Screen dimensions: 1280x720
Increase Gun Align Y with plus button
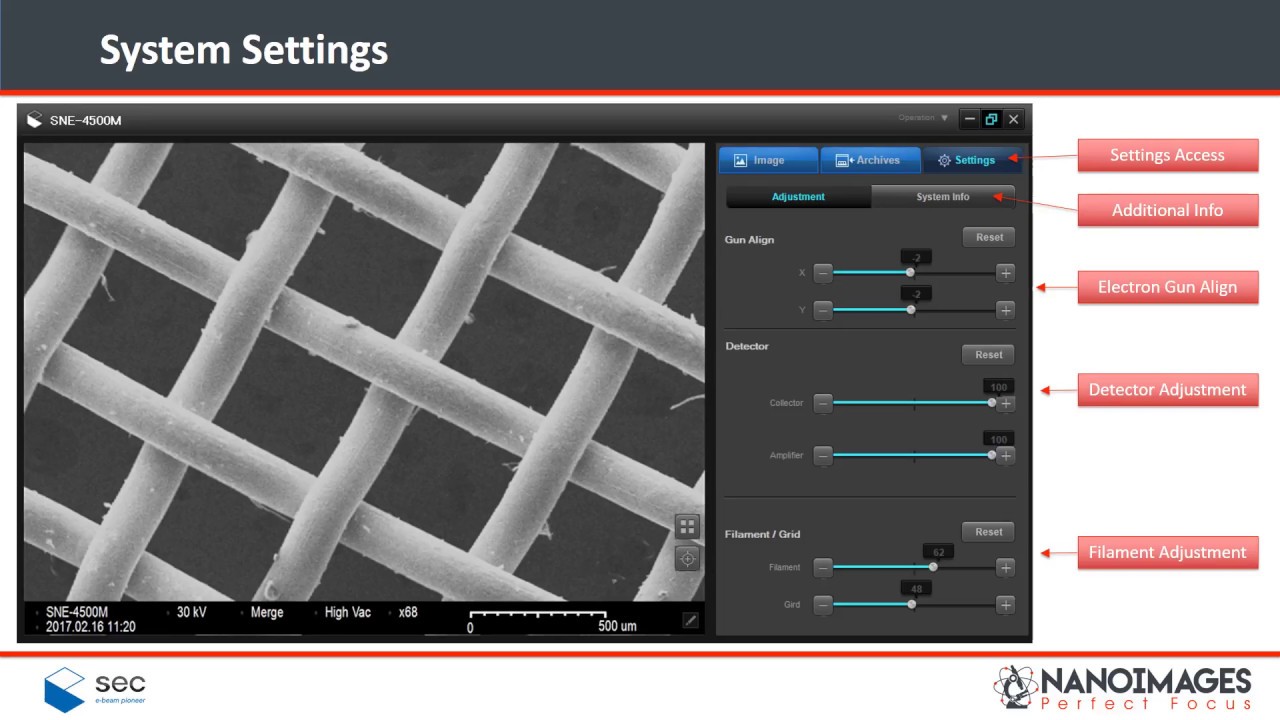[1006, 310]
